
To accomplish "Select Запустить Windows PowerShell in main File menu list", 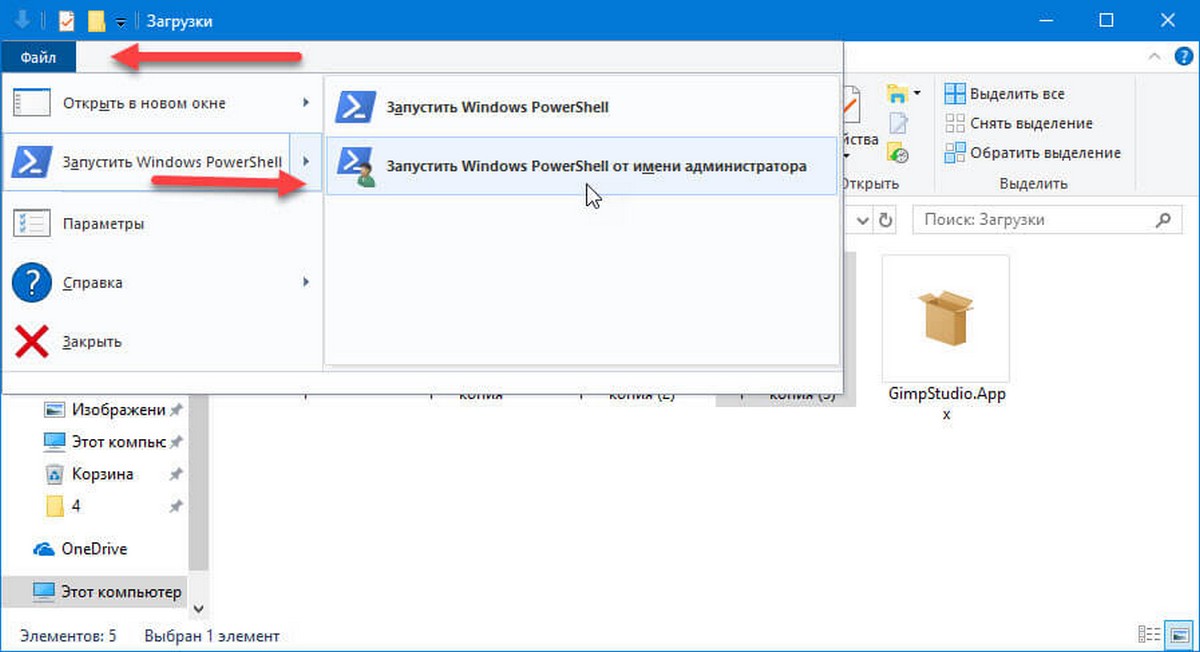I will [x=147, y=161].
